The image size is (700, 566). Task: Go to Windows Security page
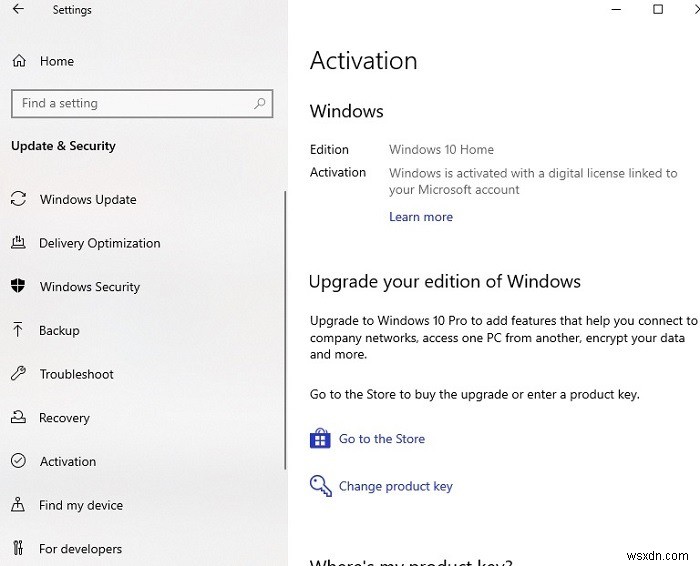coord(90,287)
